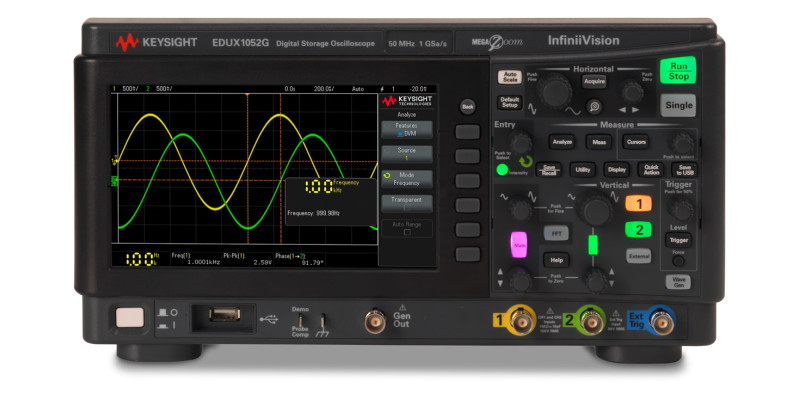The height and width of the screenshot is (400, 800).
Task: Toggle the green Run Stop key
Action: (678, 71)
